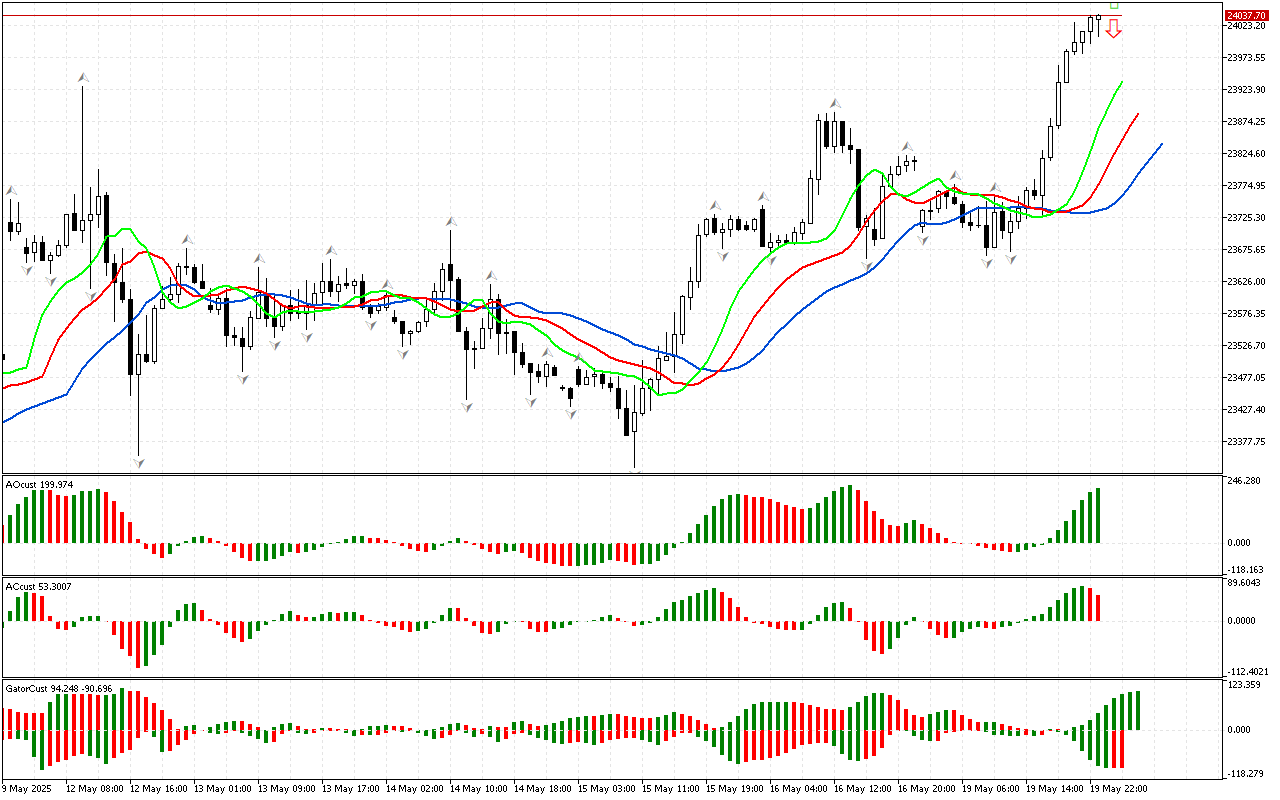The image size is (1280, 800).
Task: Select the GatorCust 94.248 -90.696 label
Action: (58, 688)
